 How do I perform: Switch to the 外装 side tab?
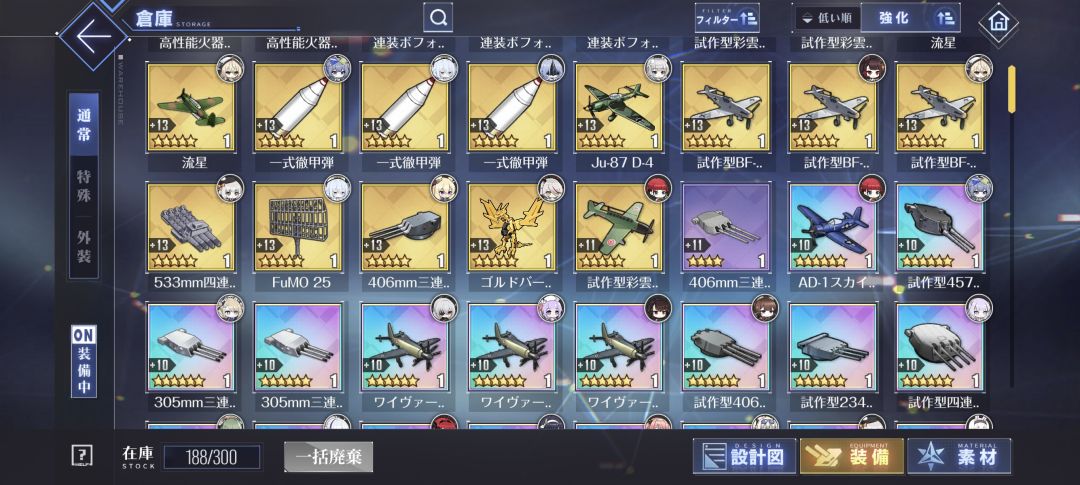(x=84, y=247)
